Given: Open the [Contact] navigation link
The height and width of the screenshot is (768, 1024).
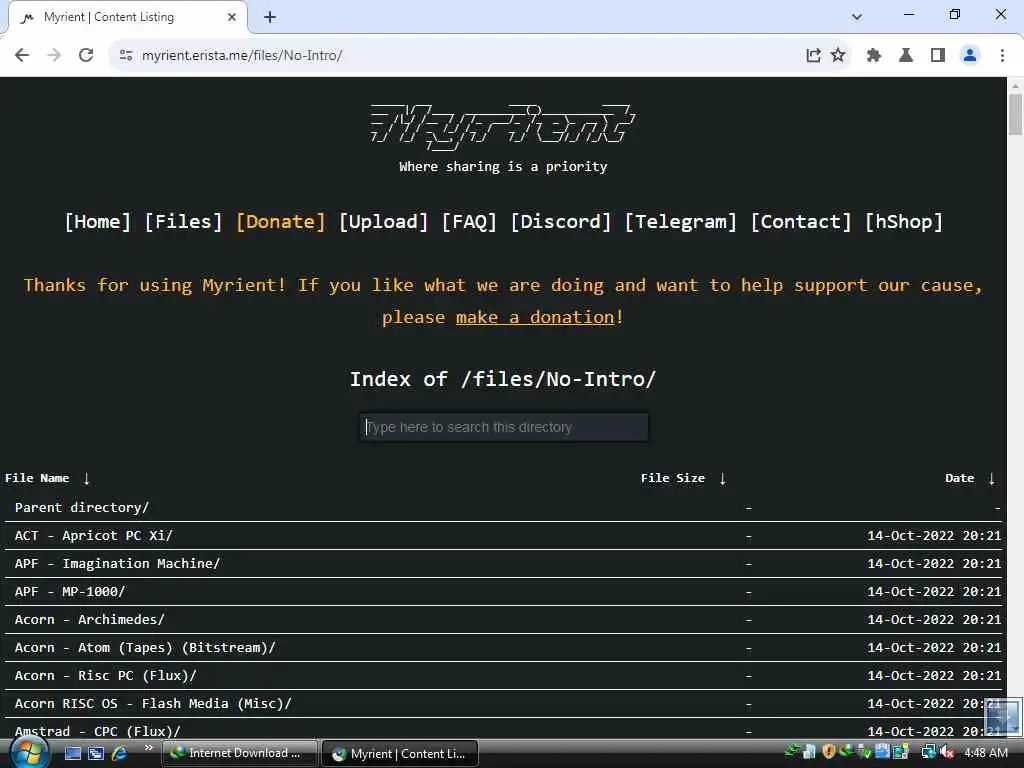Looking at the screenshot, I should (x=801, y=221).
